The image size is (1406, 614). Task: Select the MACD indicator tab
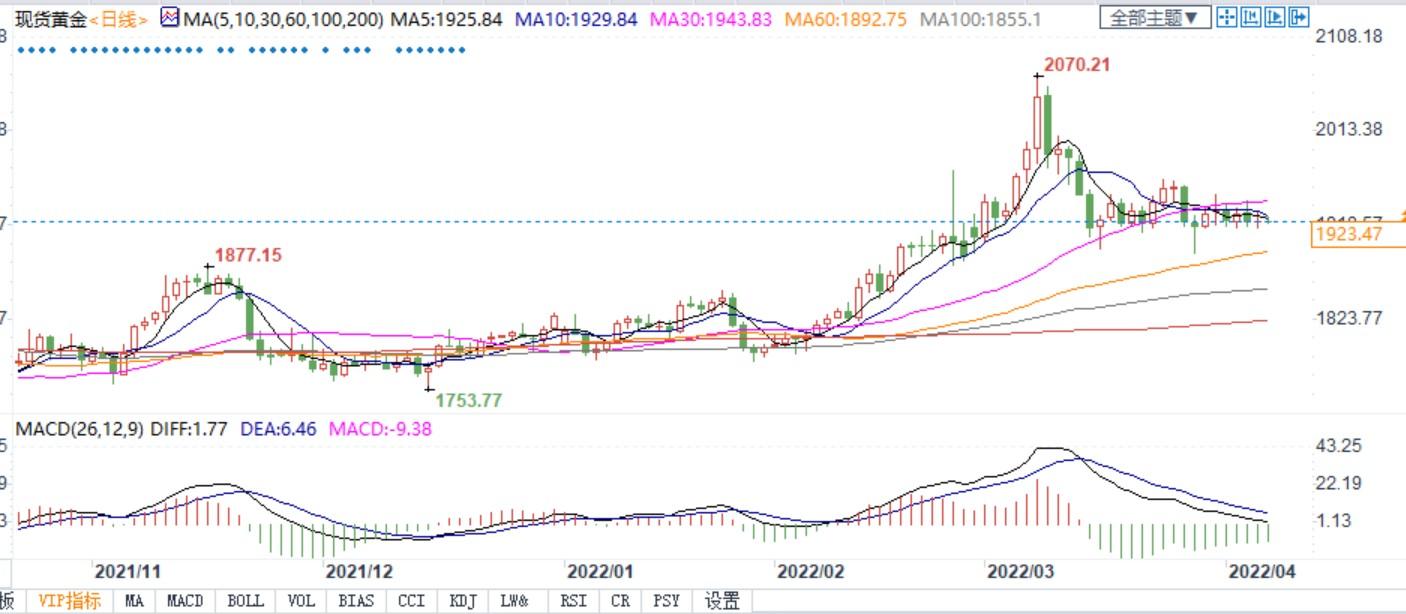[x=185, y=601]
